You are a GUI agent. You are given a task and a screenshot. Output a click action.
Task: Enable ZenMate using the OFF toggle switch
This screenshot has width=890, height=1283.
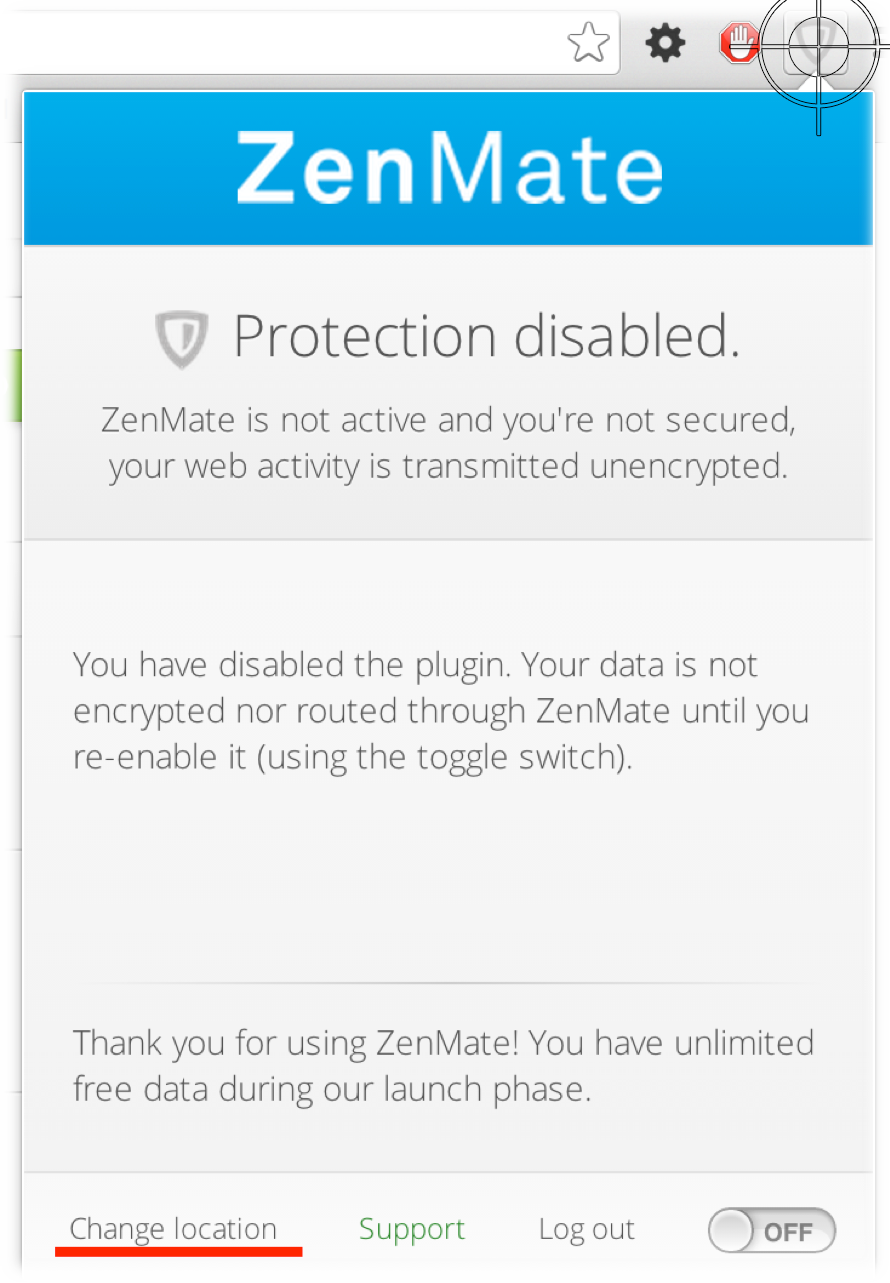(771, 1231)
